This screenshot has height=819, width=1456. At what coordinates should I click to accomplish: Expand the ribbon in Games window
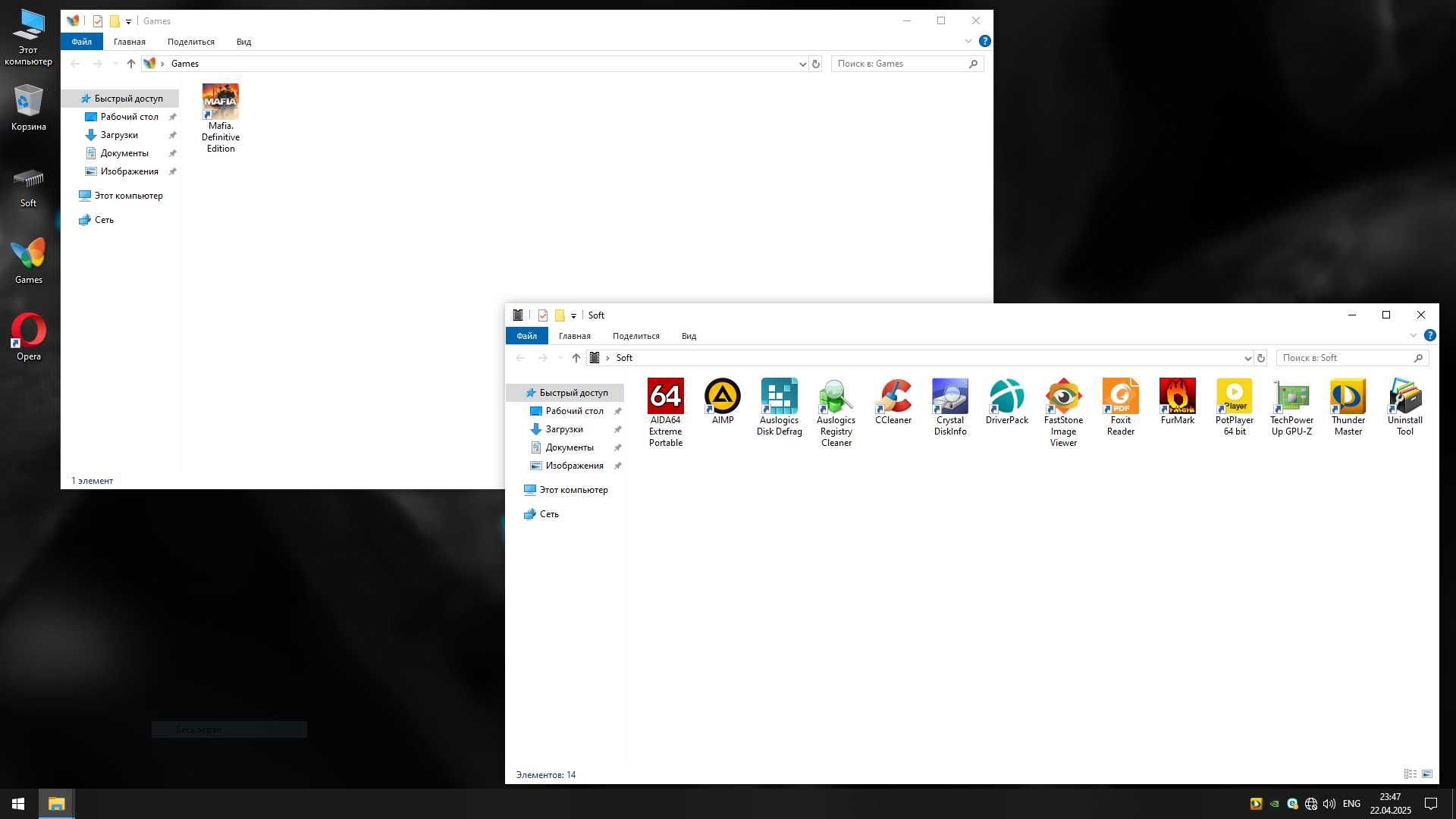(968, 41)
